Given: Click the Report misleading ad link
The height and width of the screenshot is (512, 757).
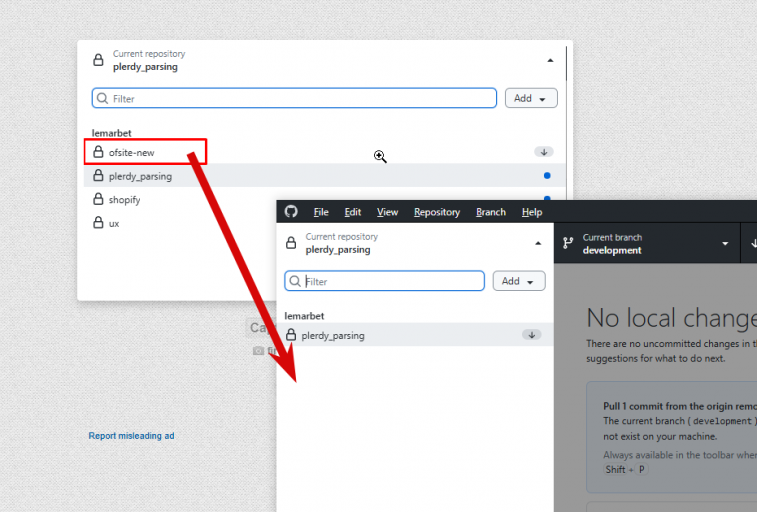Looking at the screenshot, I should pos(131,436).
